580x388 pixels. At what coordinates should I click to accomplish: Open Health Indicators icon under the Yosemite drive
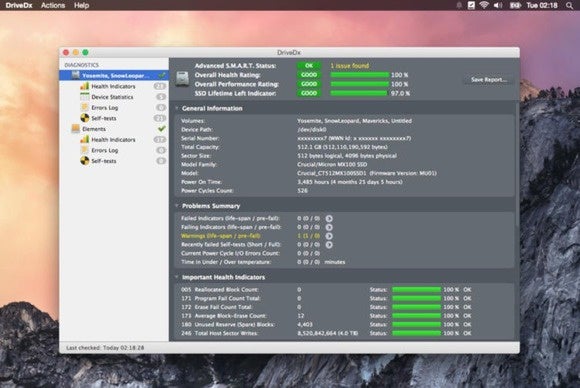[85, 86]
